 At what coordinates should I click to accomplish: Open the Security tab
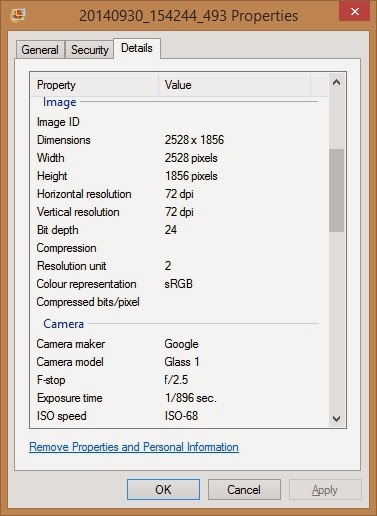pyautogui.click(x=89, y=50)
